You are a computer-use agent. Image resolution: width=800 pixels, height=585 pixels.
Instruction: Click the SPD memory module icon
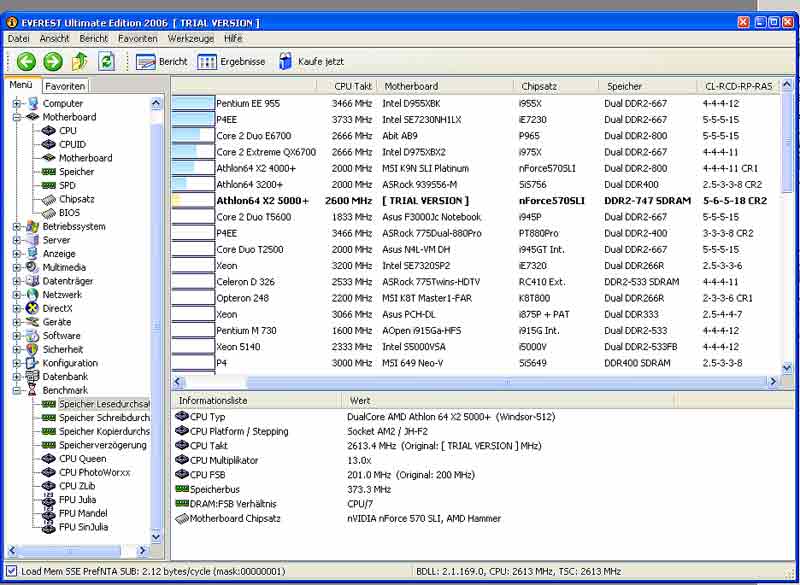pyautogui.click(x=48, y=186)
